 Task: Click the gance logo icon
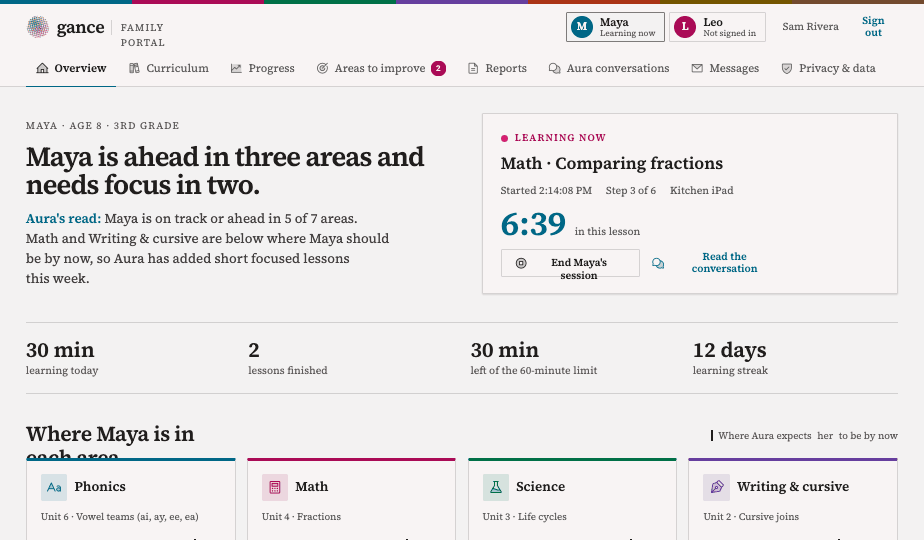point(38,27)
